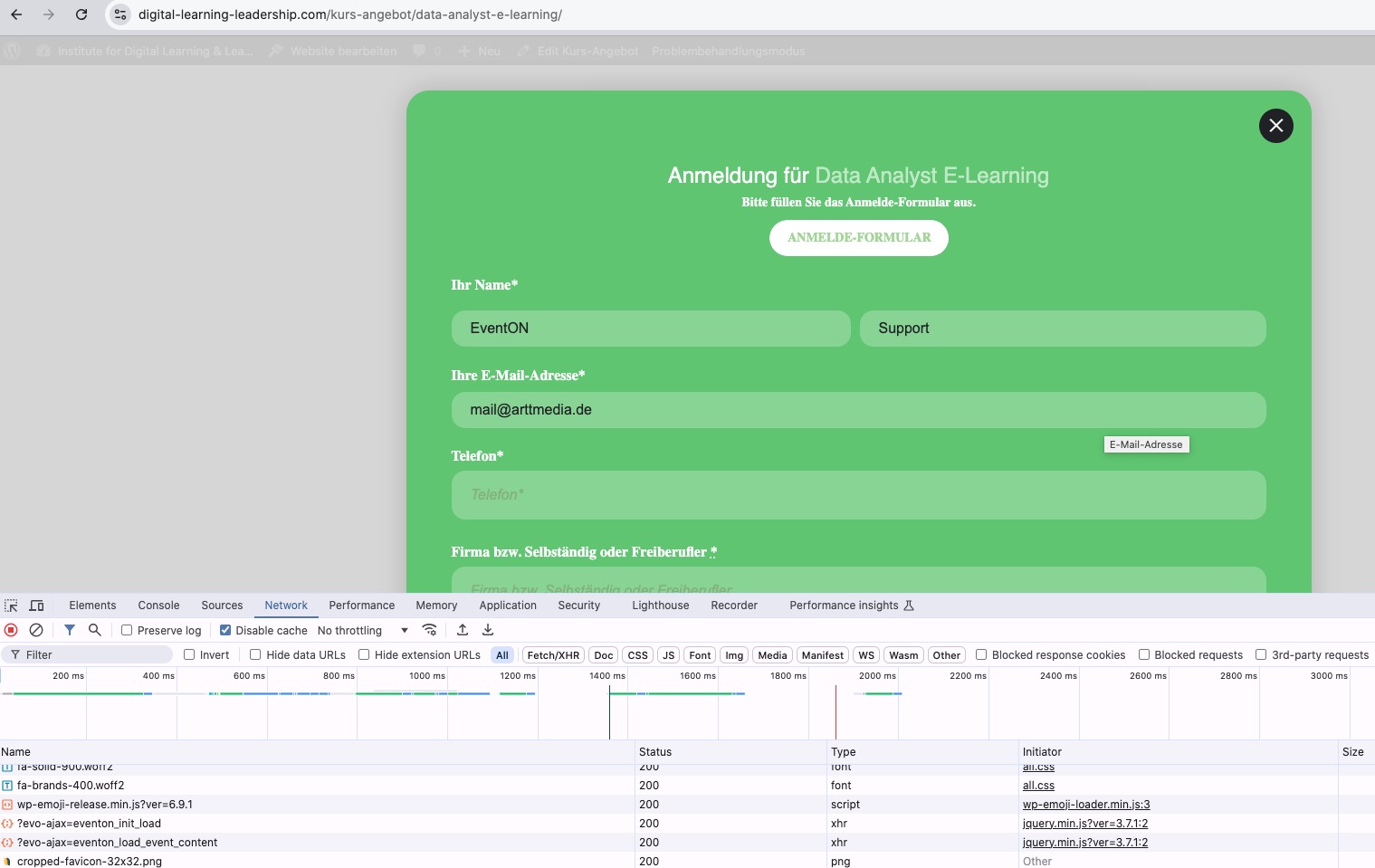Click the export HAR download icon

[x=488, y=630]
